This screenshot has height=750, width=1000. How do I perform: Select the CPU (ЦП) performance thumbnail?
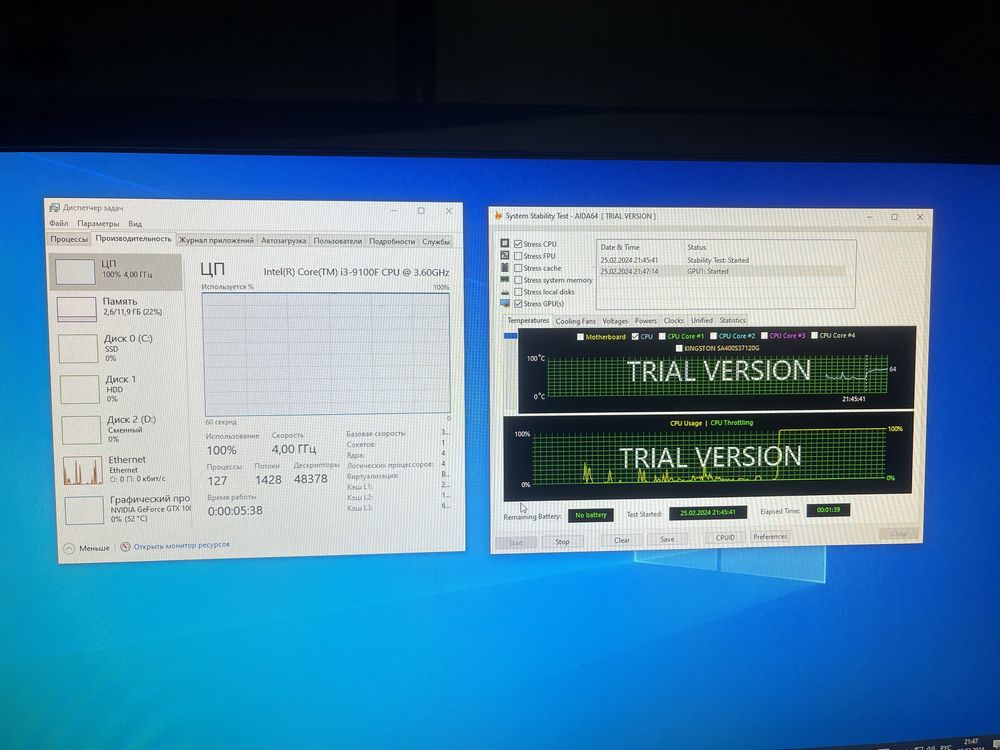tap(116, 272)
